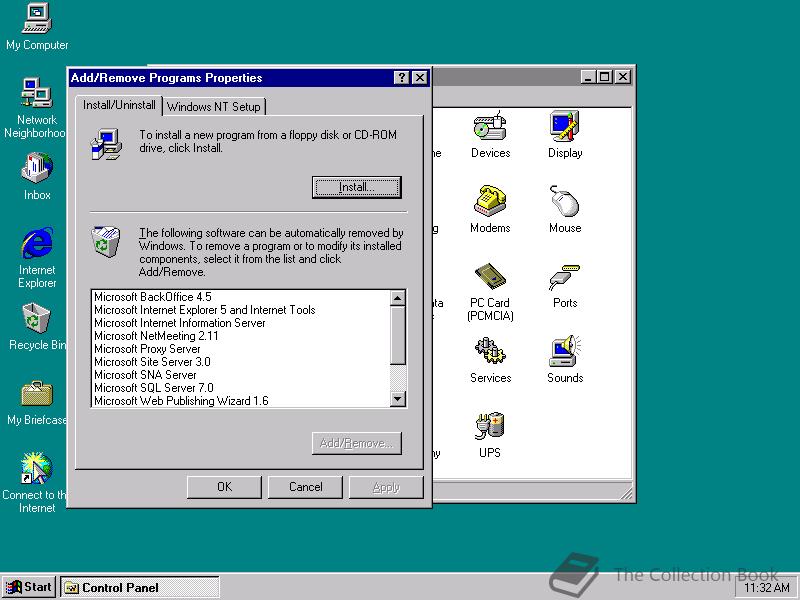
Task: Select the Display icon in Control Panel
Action: [x=565, y=135]
